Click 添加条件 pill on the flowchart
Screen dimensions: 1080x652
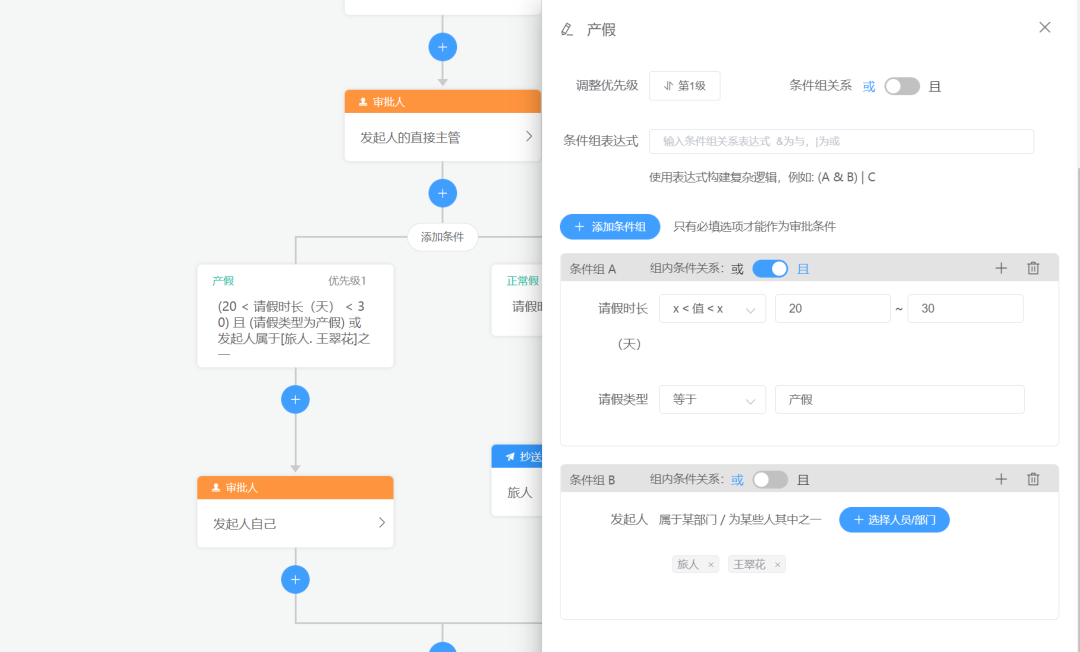tap(442, 237)
